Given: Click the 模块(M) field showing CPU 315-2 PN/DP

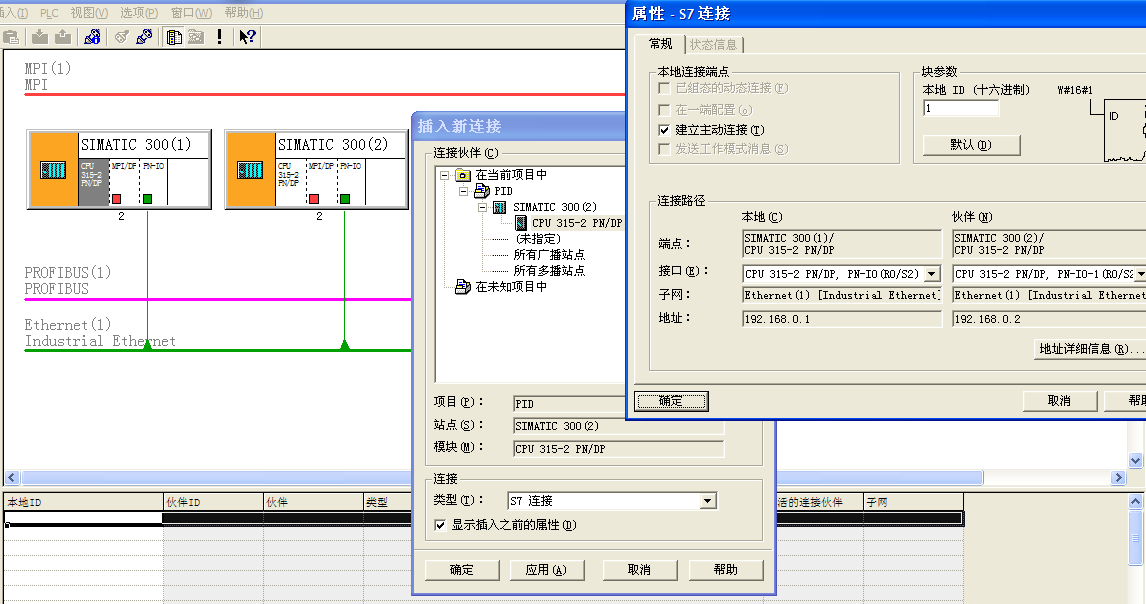Looking at the screenshot, I should (618, 449).
